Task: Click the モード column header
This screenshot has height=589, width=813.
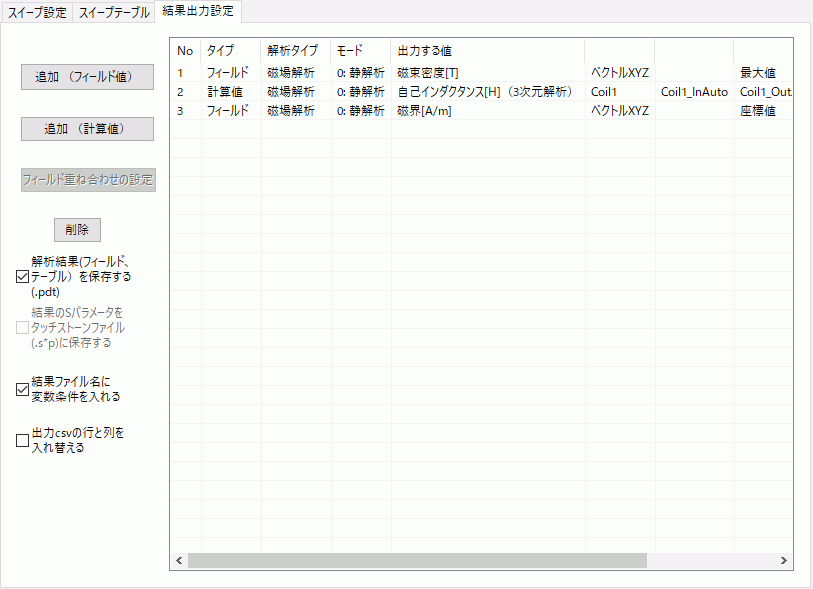Action: point(350,50)
